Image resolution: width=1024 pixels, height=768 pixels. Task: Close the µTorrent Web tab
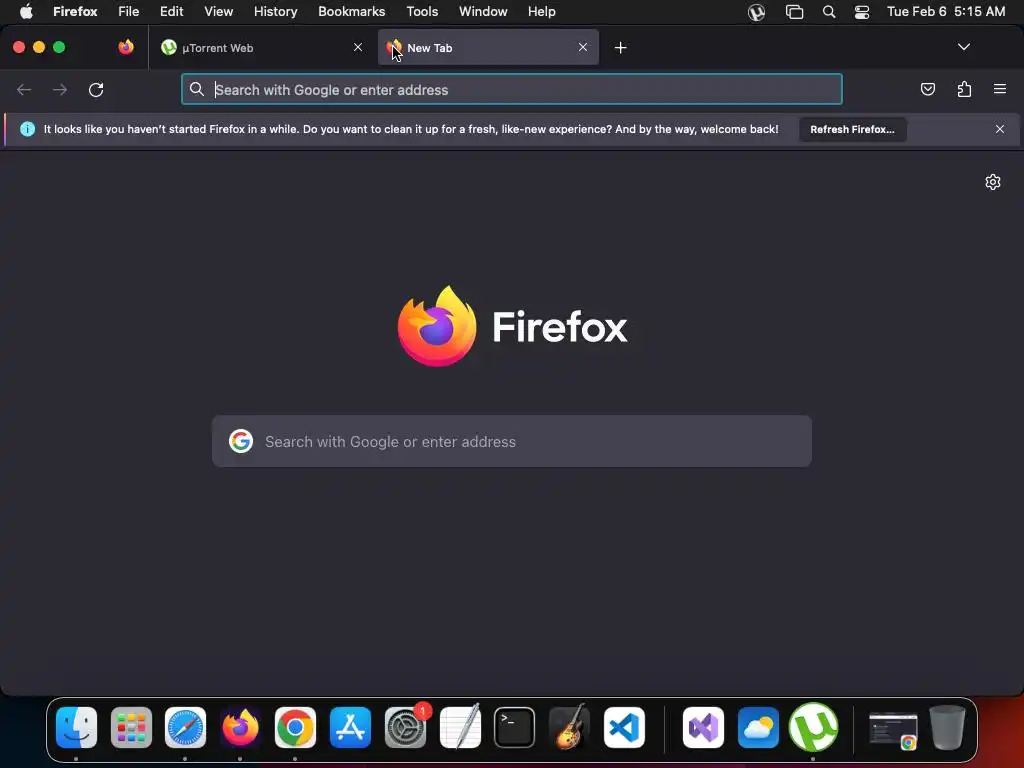pyautogui.click(x=358, y=47)
